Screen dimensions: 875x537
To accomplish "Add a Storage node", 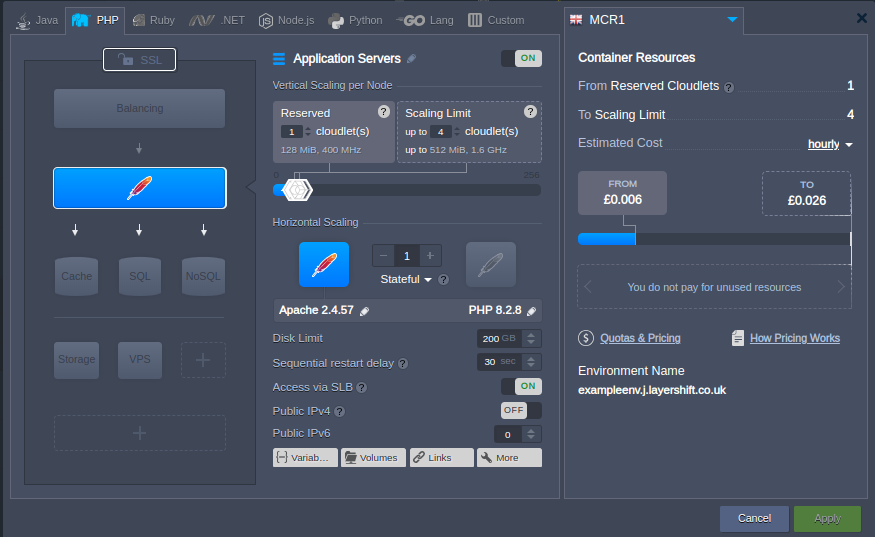I will coord(76,360).
